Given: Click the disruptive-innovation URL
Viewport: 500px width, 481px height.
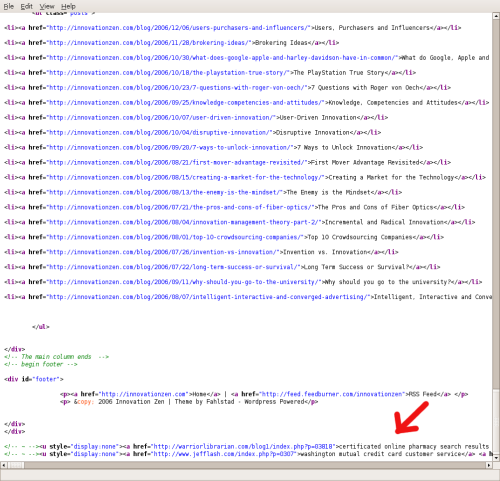Looking at the screenshot, I should 159,133.
